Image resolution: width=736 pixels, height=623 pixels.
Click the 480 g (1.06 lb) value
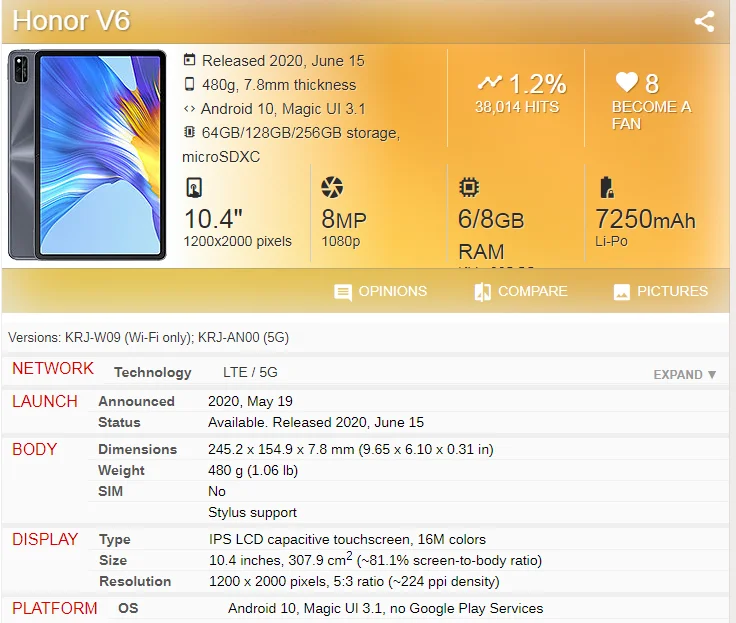point(253,470)
